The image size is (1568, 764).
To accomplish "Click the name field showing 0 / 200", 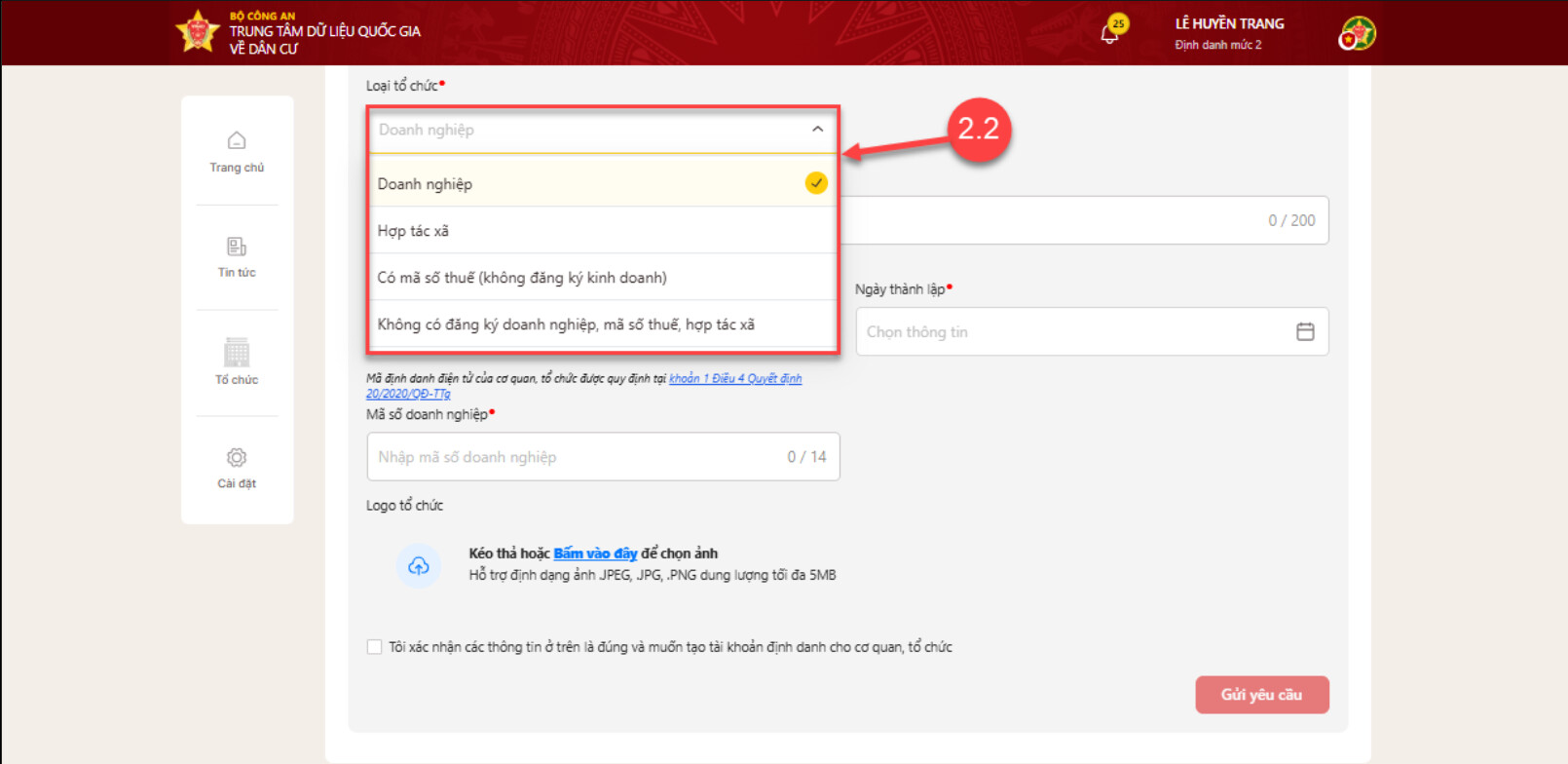I will pyautogui.click(x=1085, y=220).
